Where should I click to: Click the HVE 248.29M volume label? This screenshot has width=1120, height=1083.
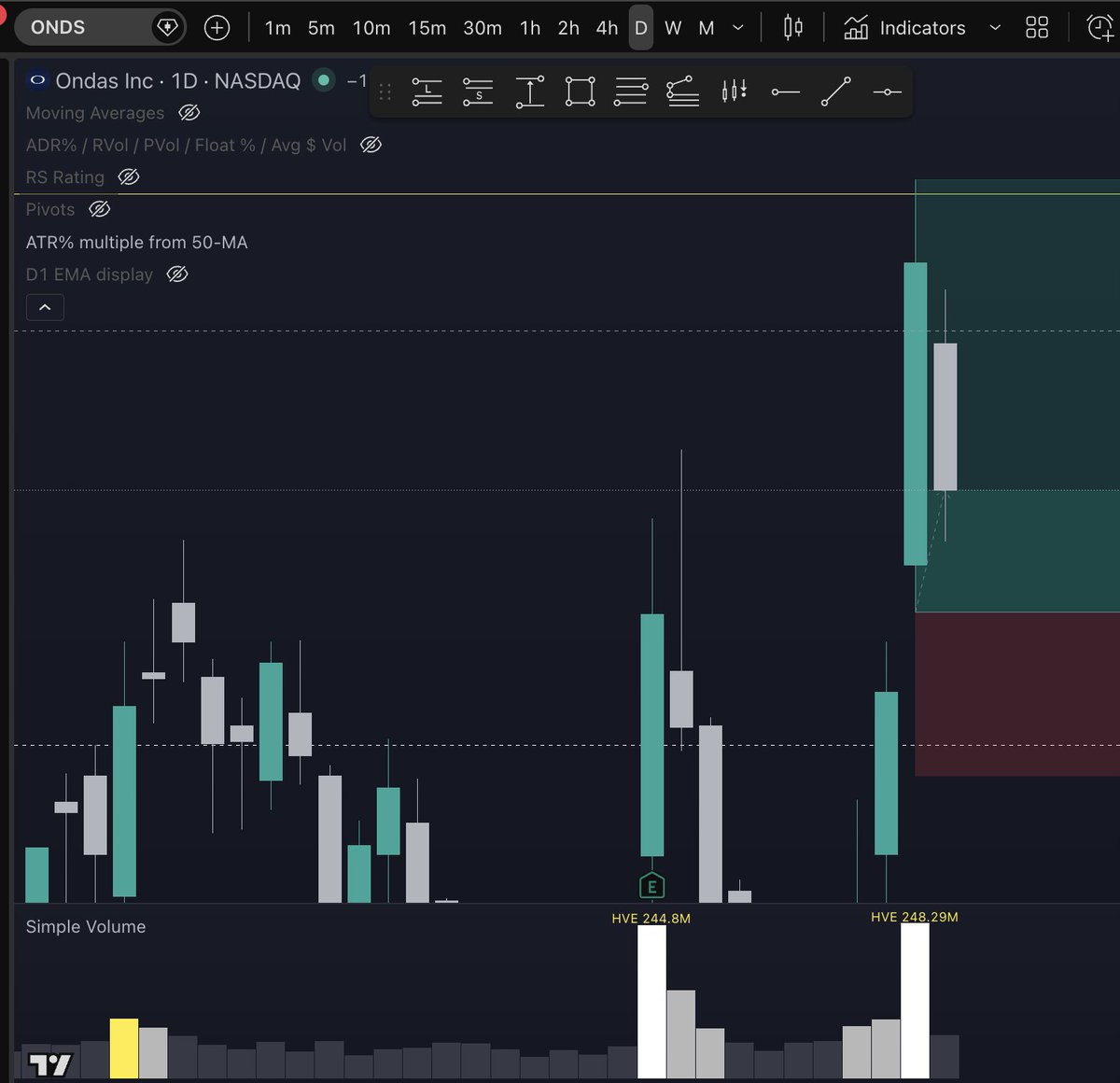[x=915, y=917]
